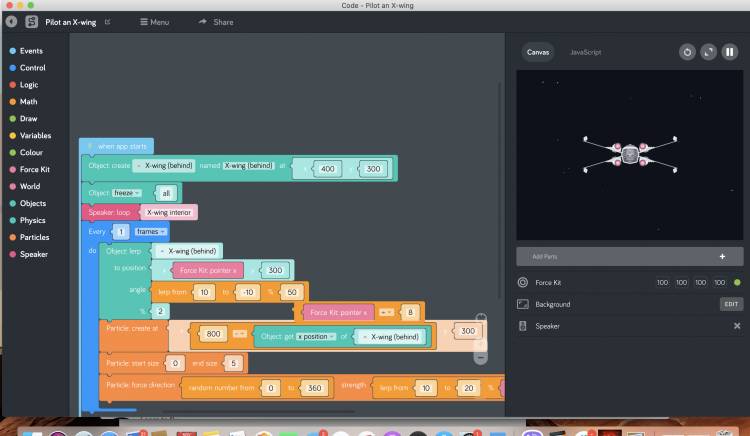Open the Force Kit block category
The width and height of the screenshot is (750, 436).
click(x=30, y=169)
